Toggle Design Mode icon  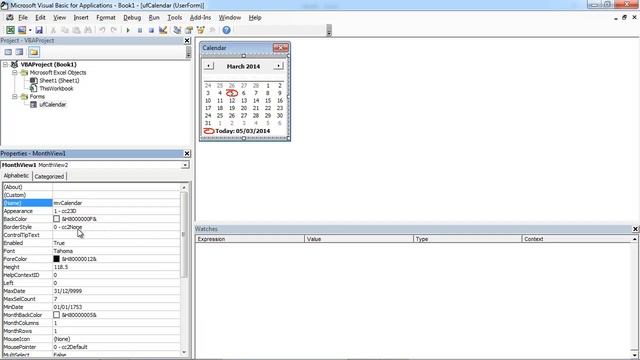163,30
